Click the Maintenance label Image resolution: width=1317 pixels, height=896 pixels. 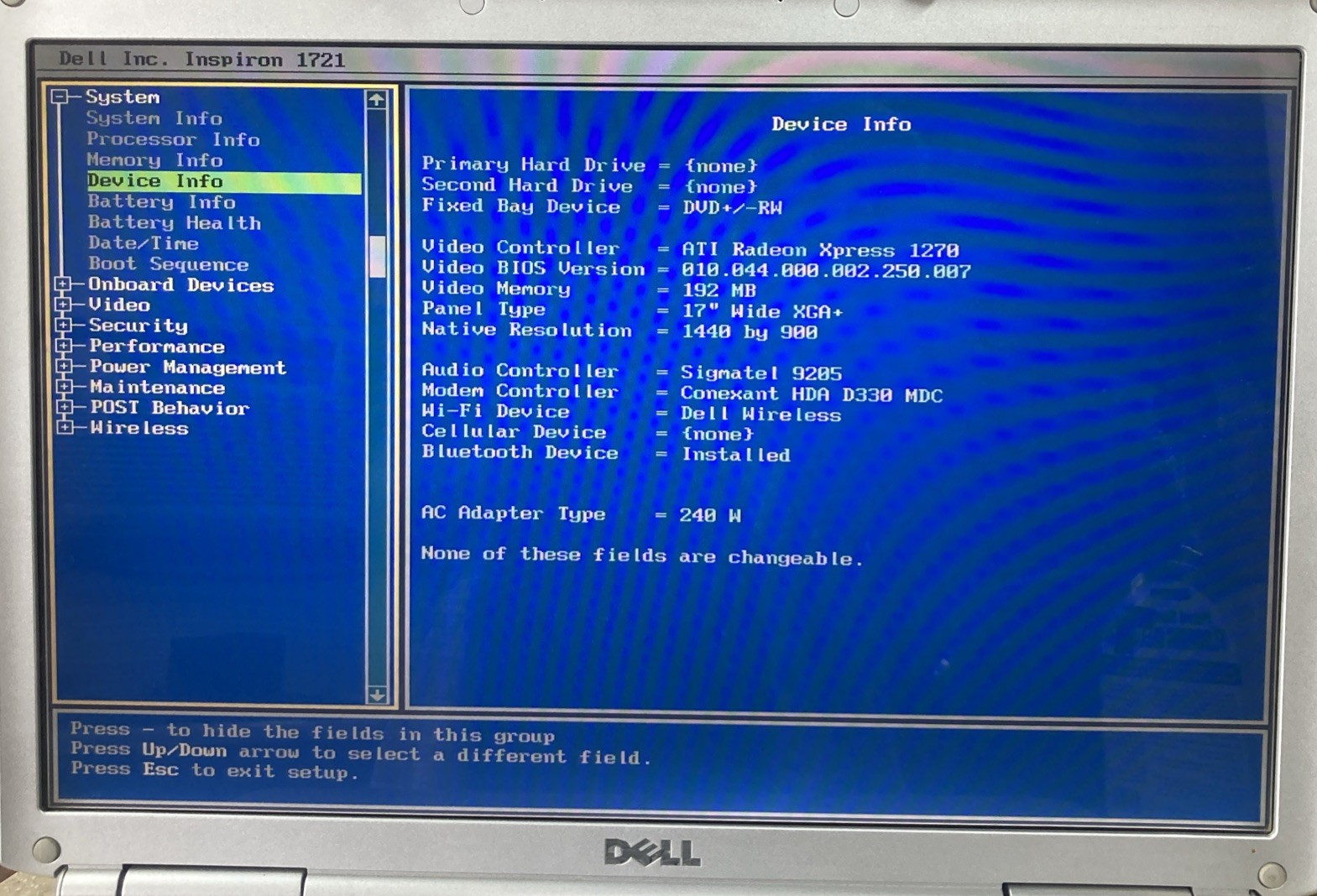[x=158, y=388]
